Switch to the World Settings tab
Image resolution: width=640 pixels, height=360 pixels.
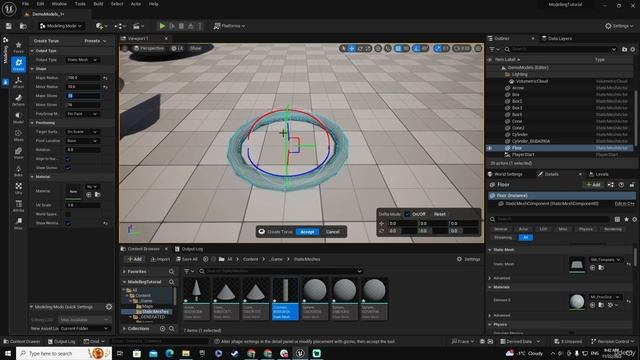pyautogui.click(x=505, y=174)
